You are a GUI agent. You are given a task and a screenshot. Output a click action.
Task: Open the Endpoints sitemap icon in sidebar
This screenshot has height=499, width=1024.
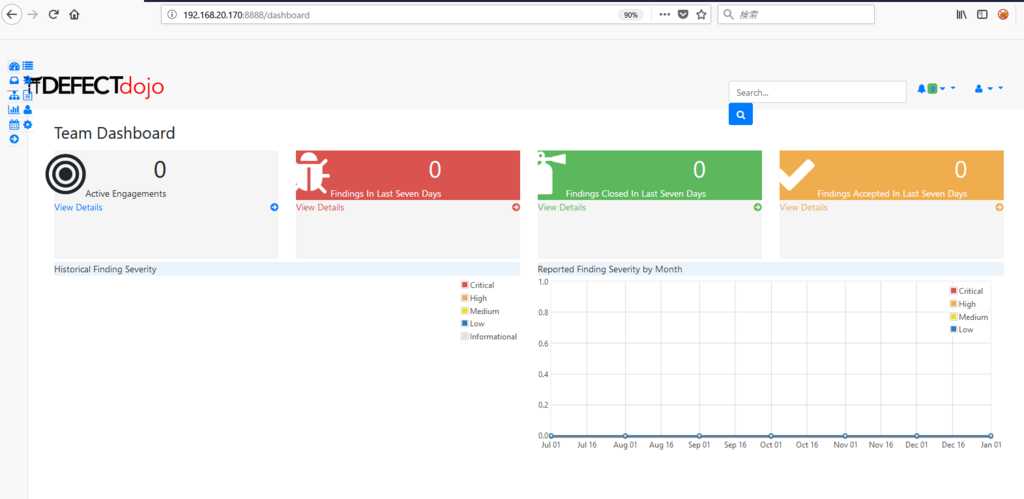coord(14,95)
